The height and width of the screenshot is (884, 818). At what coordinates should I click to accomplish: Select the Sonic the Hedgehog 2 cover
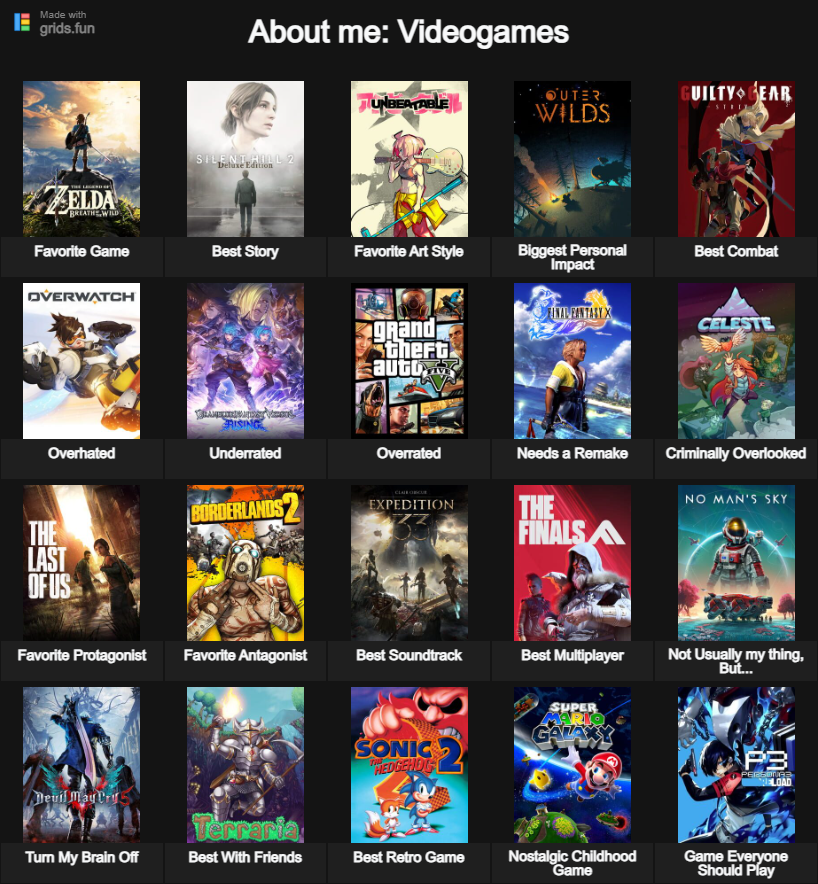(409, 764)
